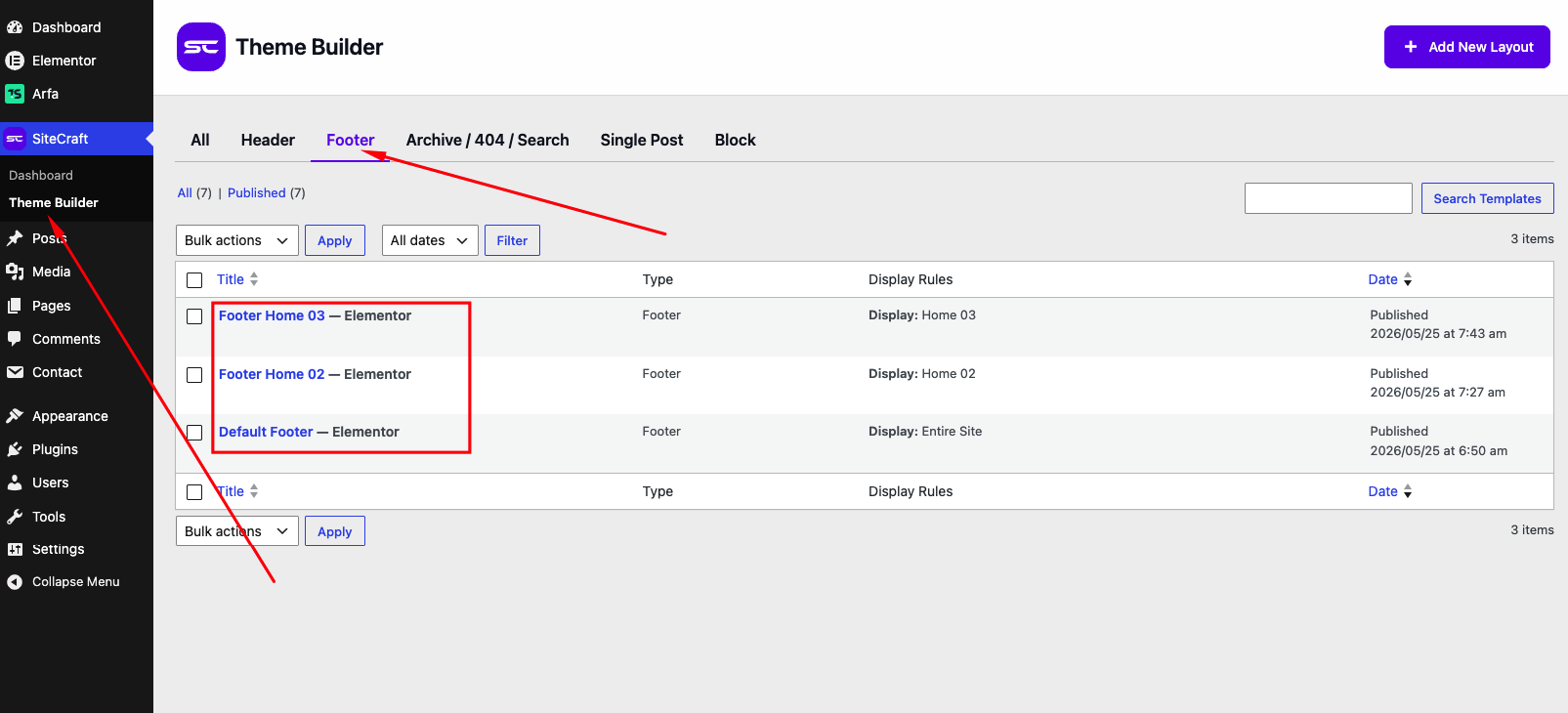
Task: Click the Posts pushpin icon
Action: [15, 238]
